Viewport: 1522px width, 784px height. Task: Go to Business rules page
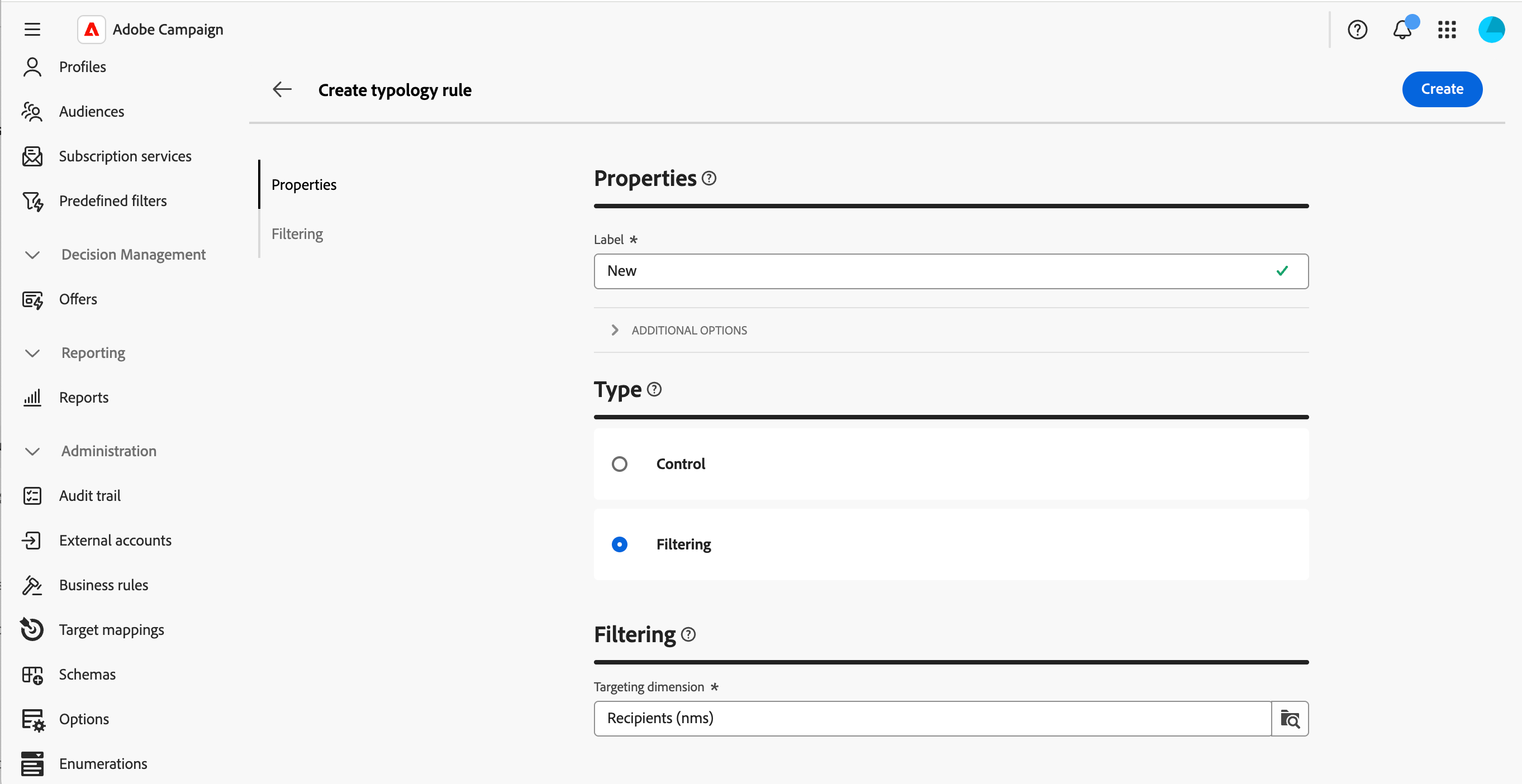click(103, 585)
